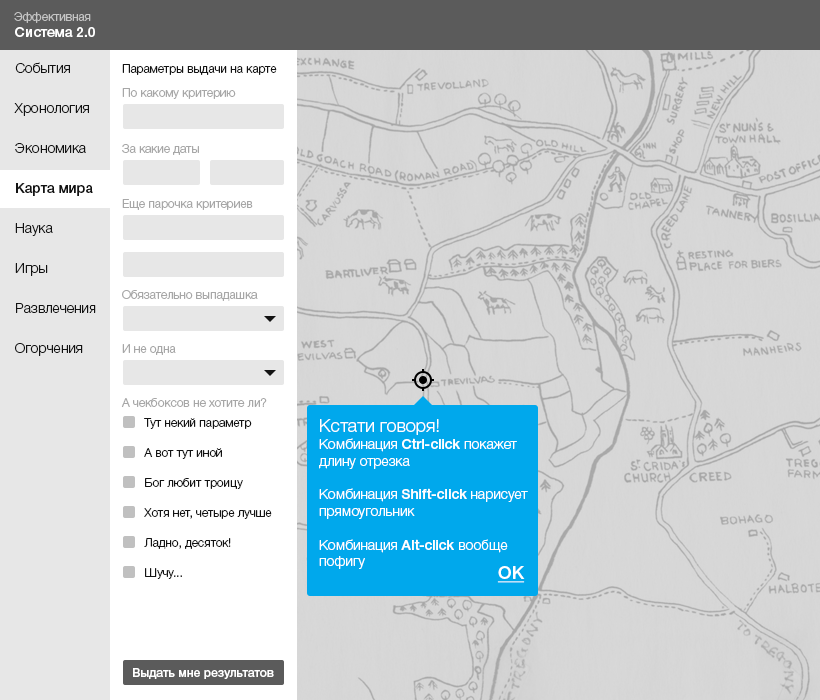
Task: Expand the Обязательно выпадашка dropdown
Action: click(x=203, y=318)
